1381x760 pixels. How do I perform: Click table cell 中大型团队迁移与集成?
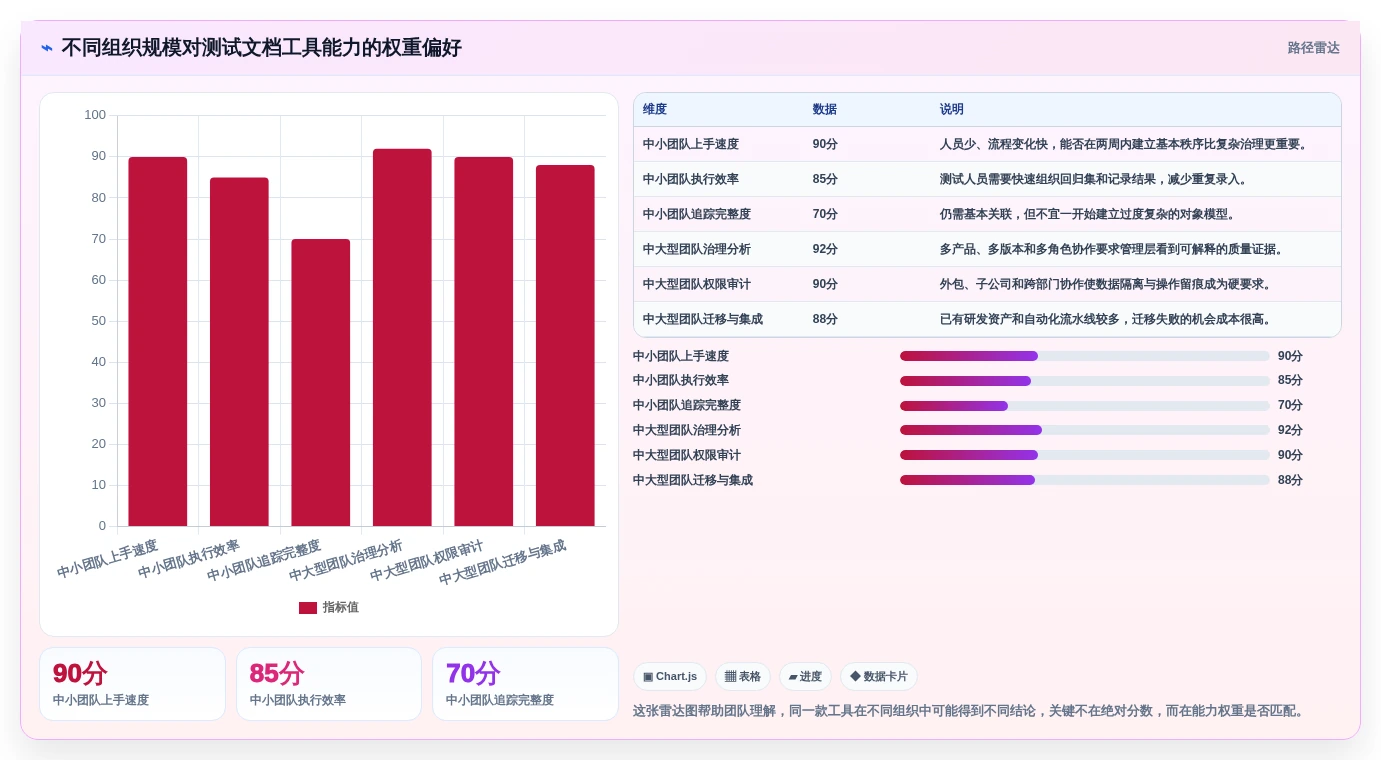click(x=703, y=319)
